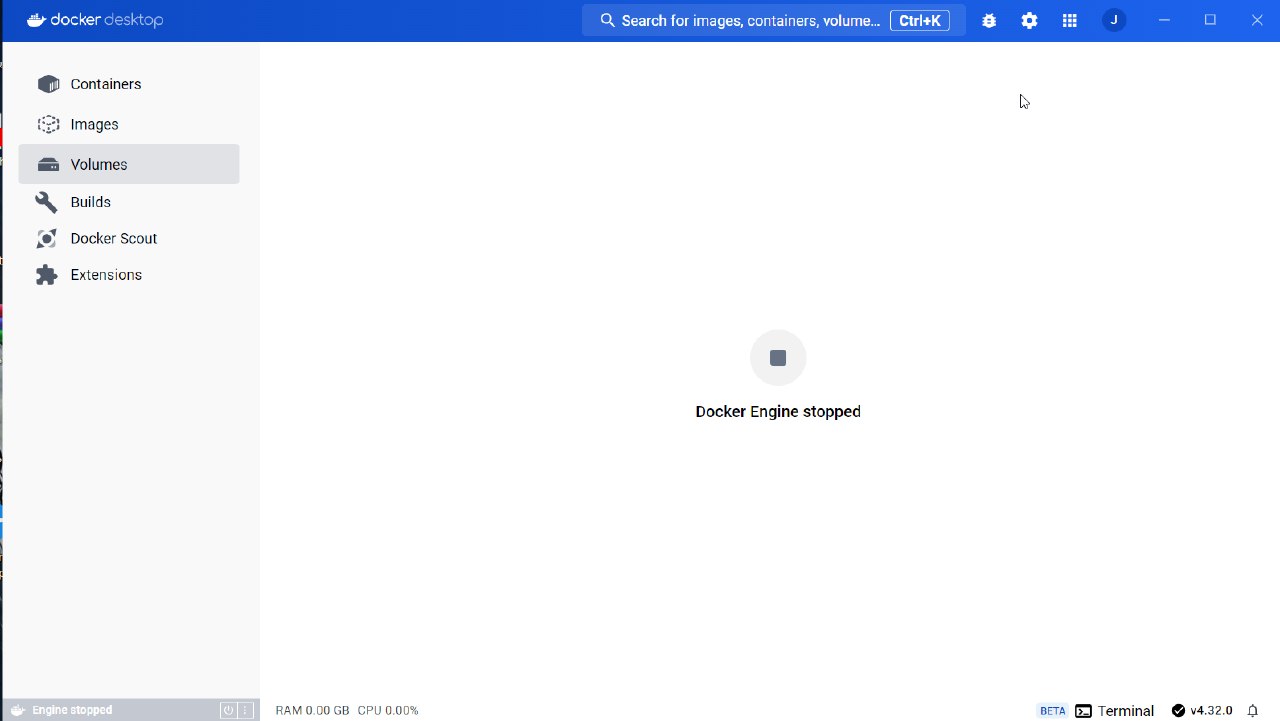Open Settings via the gear icon
The width and height of the screenshot is (1280, 721).
[x=1029, y=21]
